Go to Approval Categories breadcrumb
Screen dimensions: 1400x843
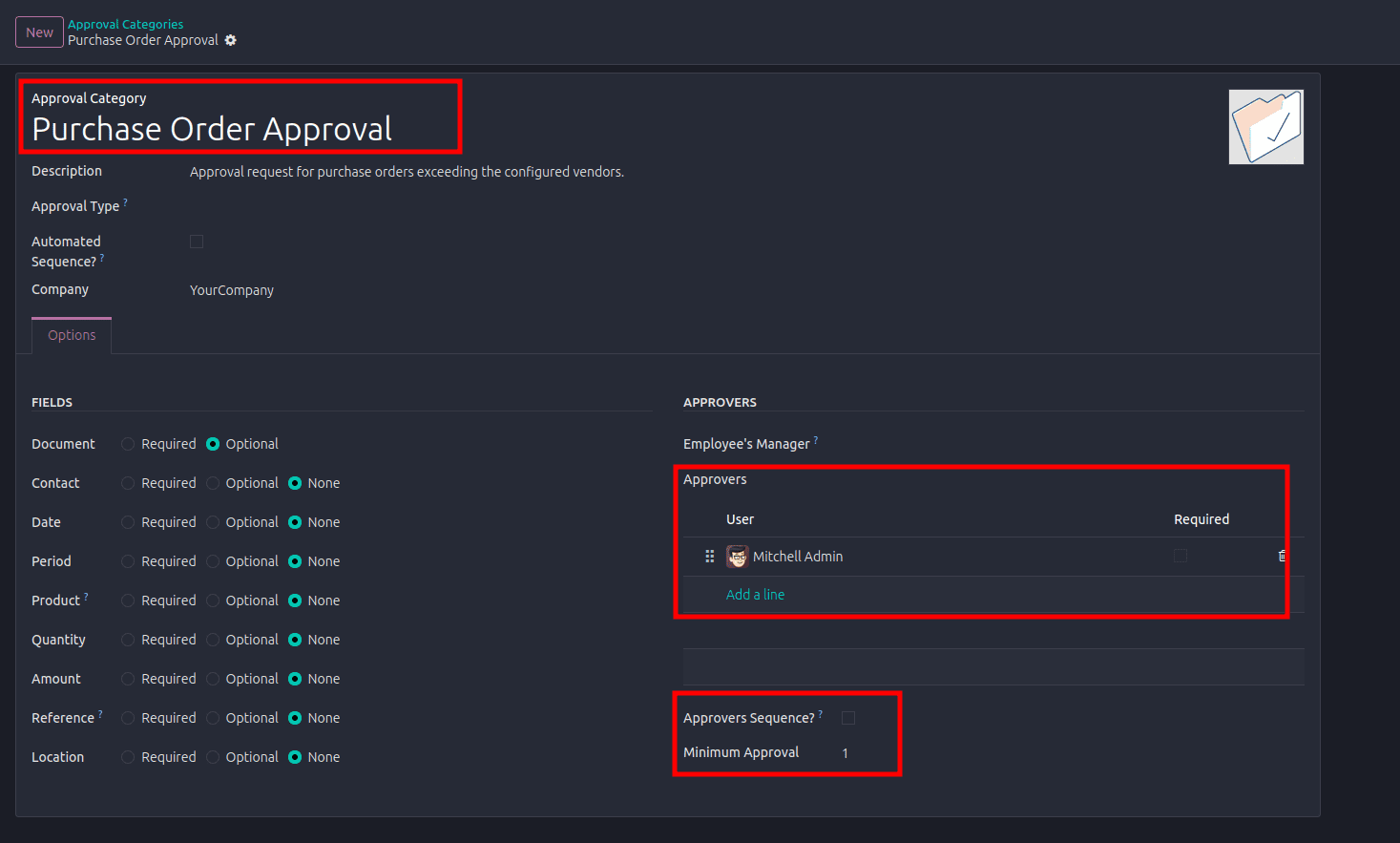pos(125,24)
